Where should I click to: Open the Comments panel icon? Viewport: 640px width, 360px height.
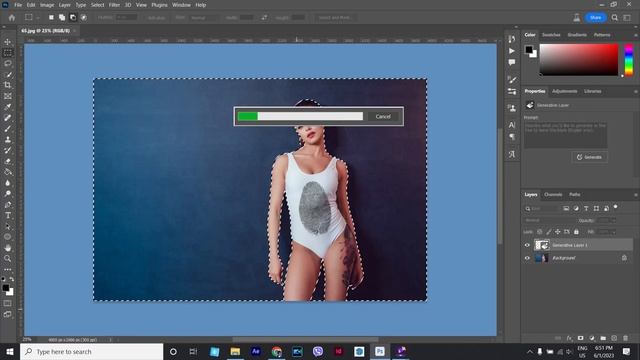512,62
